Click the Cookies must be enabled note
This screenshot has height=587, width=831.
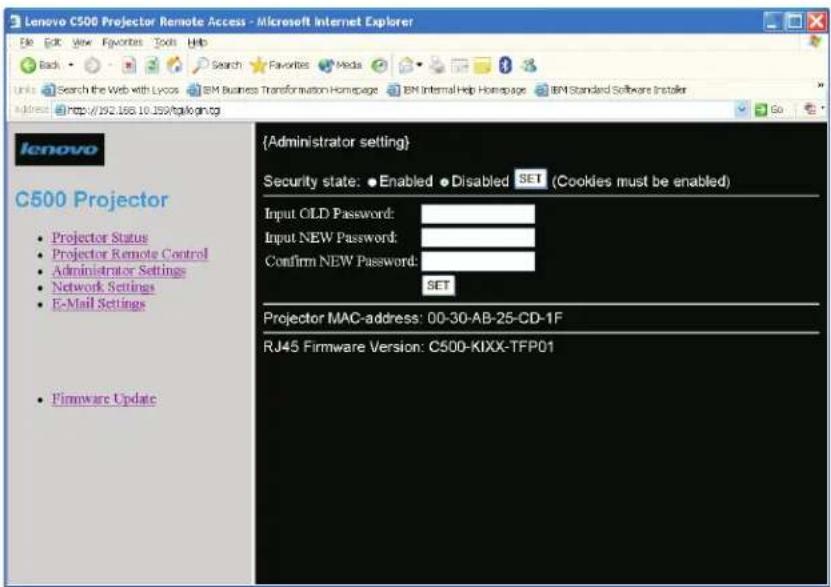tap(641, 181)
